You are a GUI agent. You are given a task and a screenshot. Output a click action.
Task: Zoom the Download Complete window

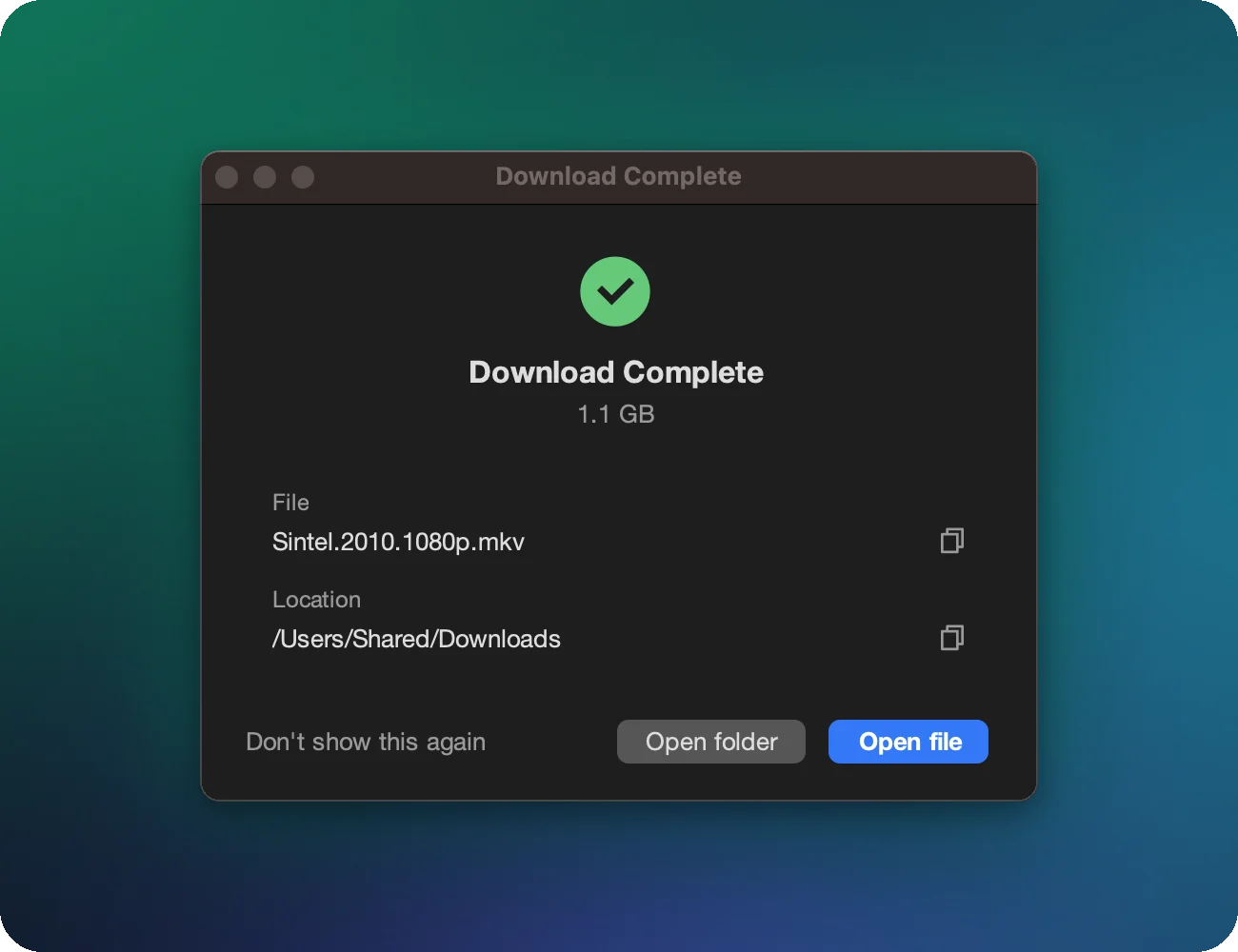pos(303,177)
